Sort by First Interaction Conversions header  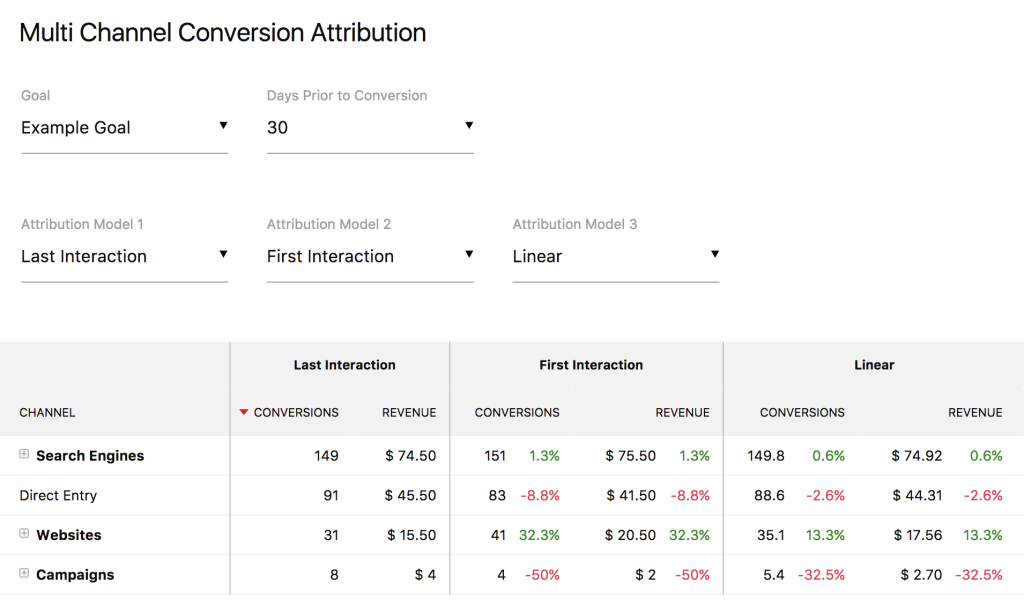click(517, 412)
